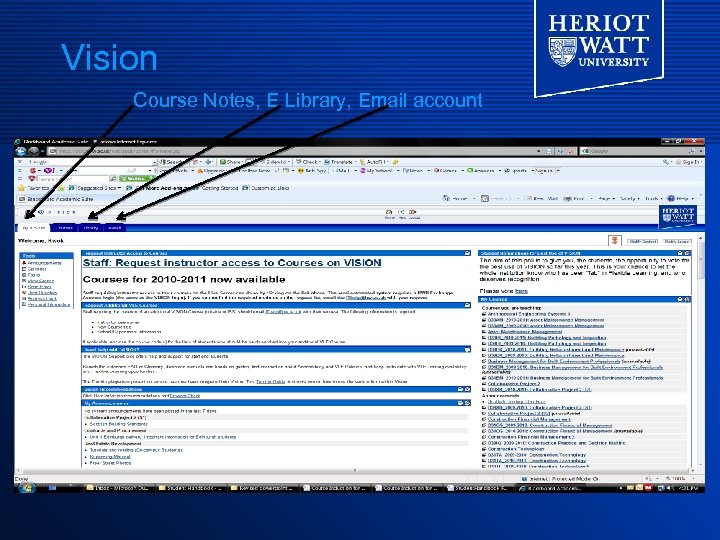Open the Customize Links favorite

266,188
